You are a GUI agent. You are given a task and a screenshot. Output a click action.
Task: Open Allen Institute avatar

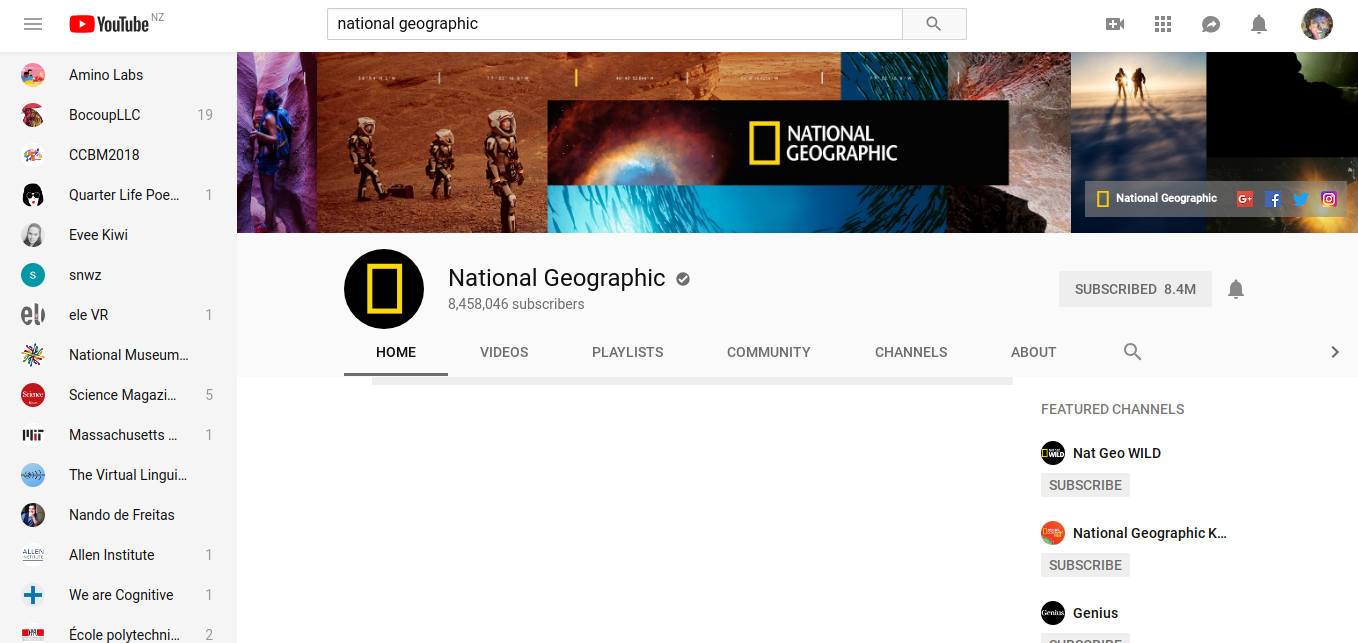coord(33,555)
